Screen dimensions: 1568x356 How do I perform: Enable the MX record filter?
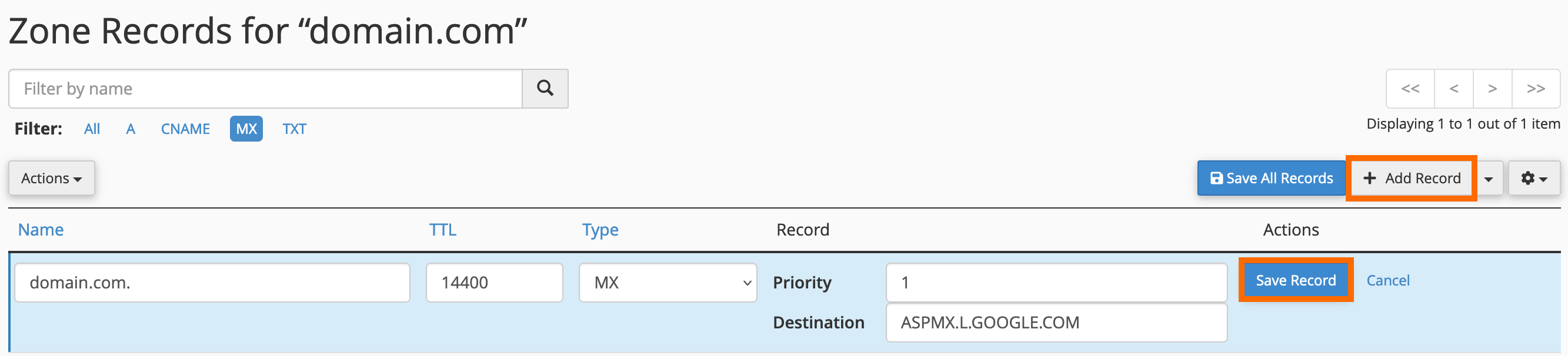[246, 128]
